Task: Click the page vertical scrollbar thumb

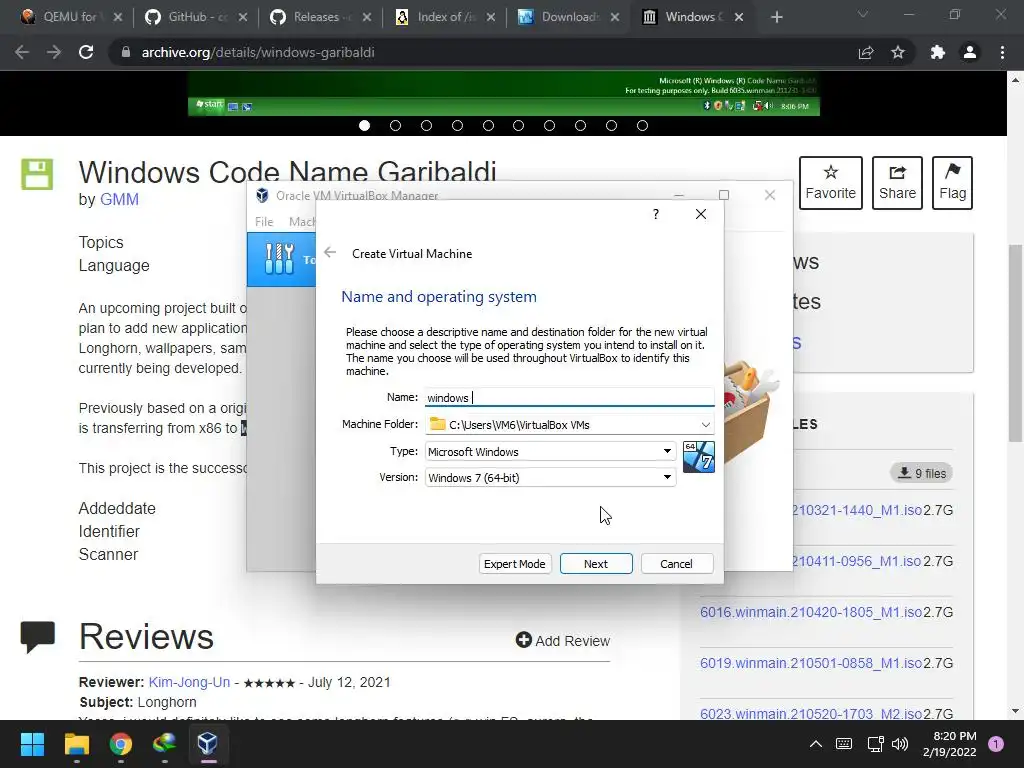Action: (x=1015, y=343)
